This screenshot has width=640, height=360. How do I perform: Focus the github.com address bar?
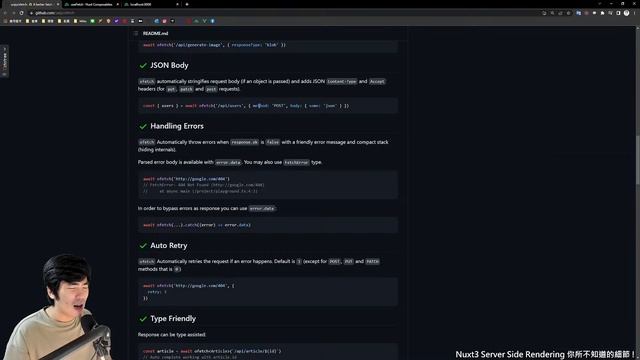tap(286, 13)
